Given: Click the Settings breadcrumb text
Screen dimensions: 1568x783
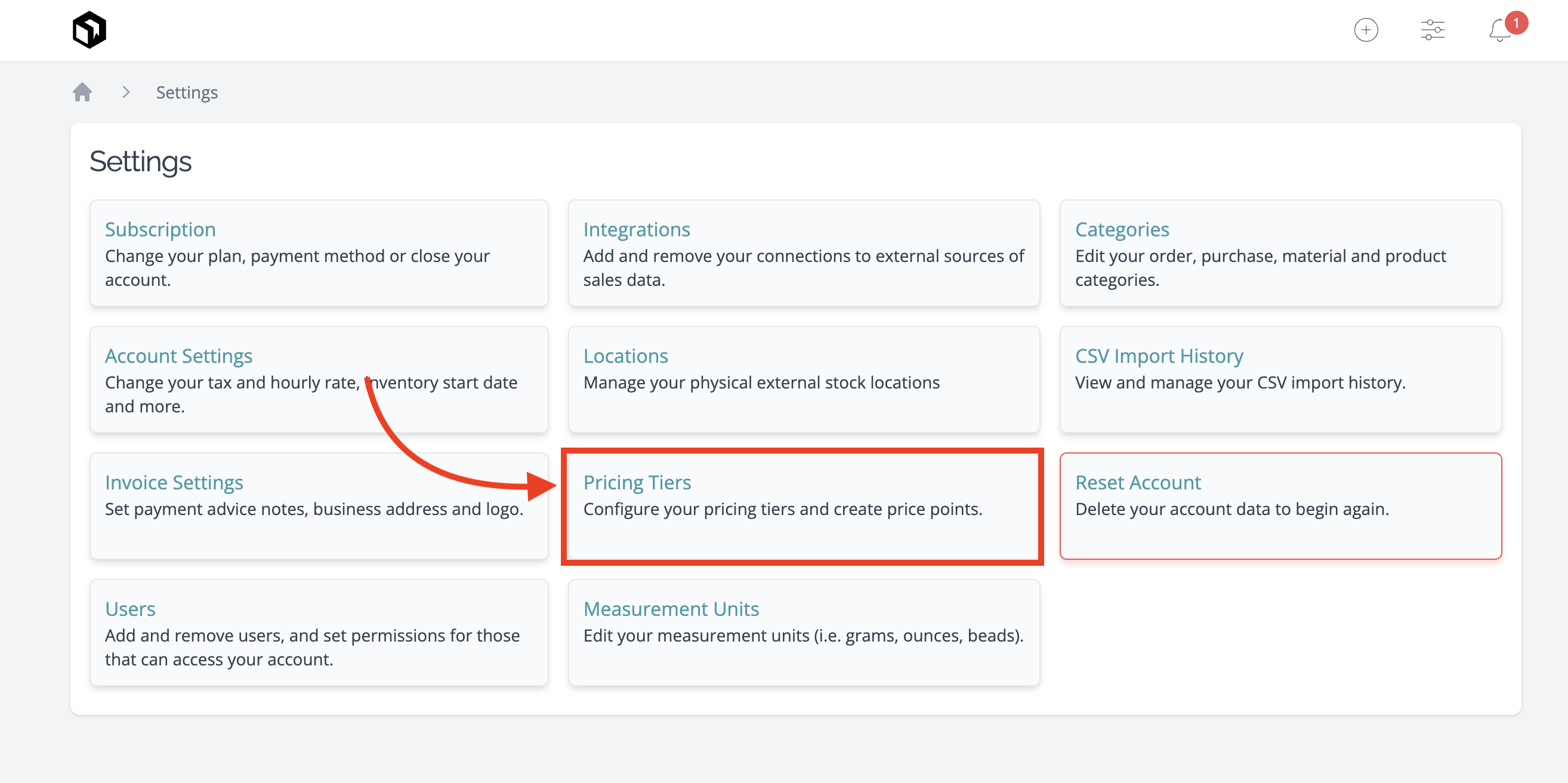Looking at the screenshot, I should 187,93.
